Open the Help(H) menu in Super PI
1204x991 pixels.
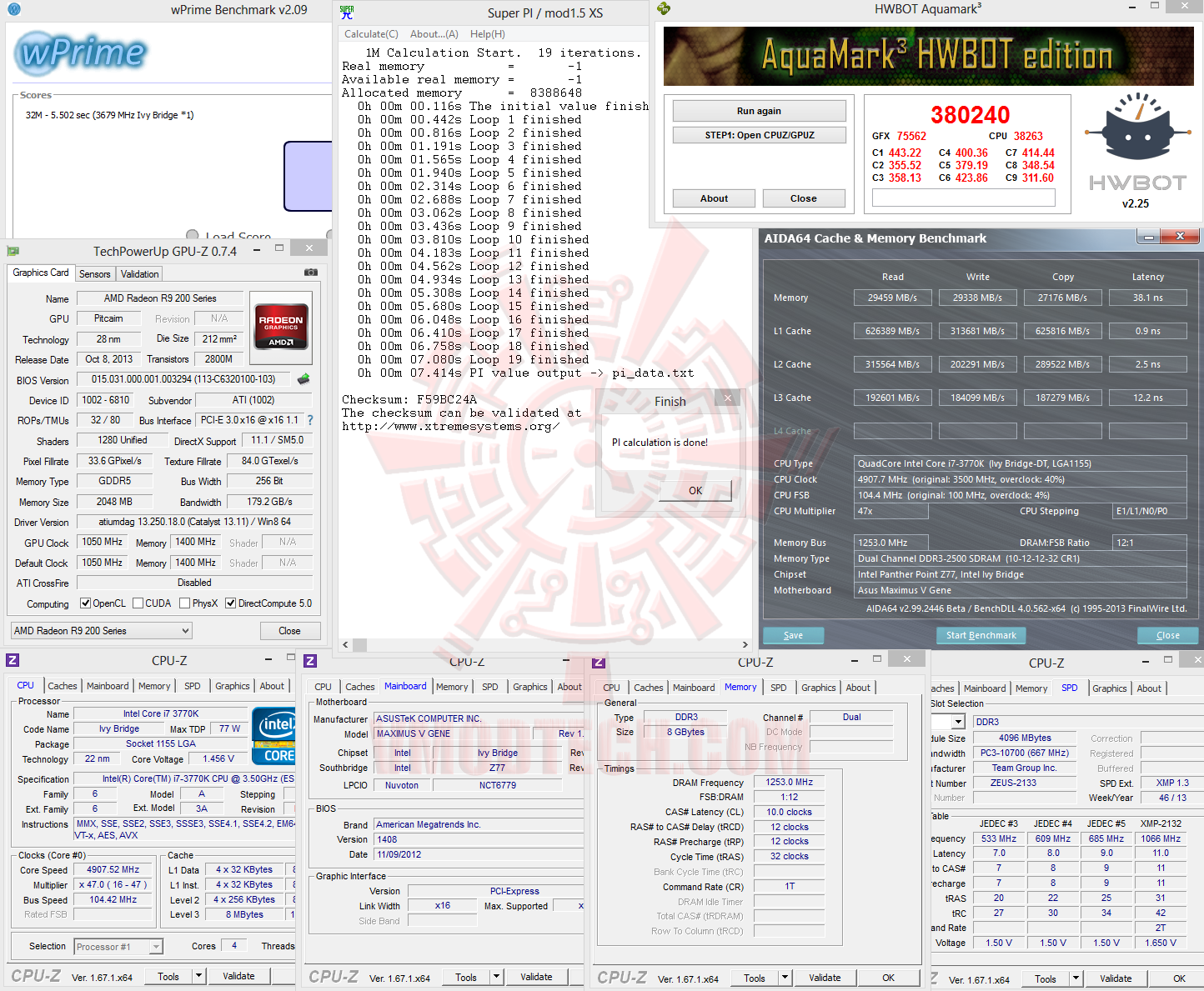488,34
